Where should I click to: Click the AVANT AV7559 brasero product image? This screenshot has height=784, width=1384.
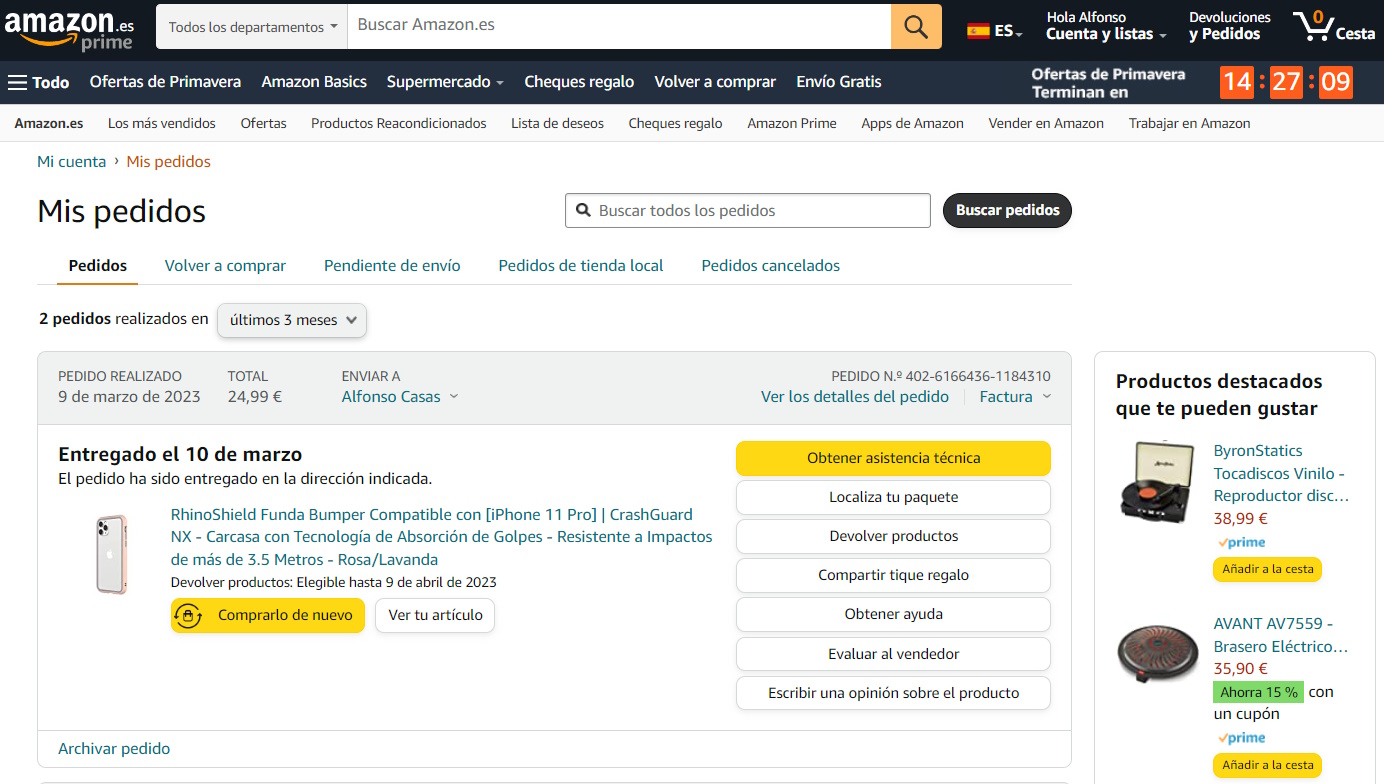point(1157,654)
